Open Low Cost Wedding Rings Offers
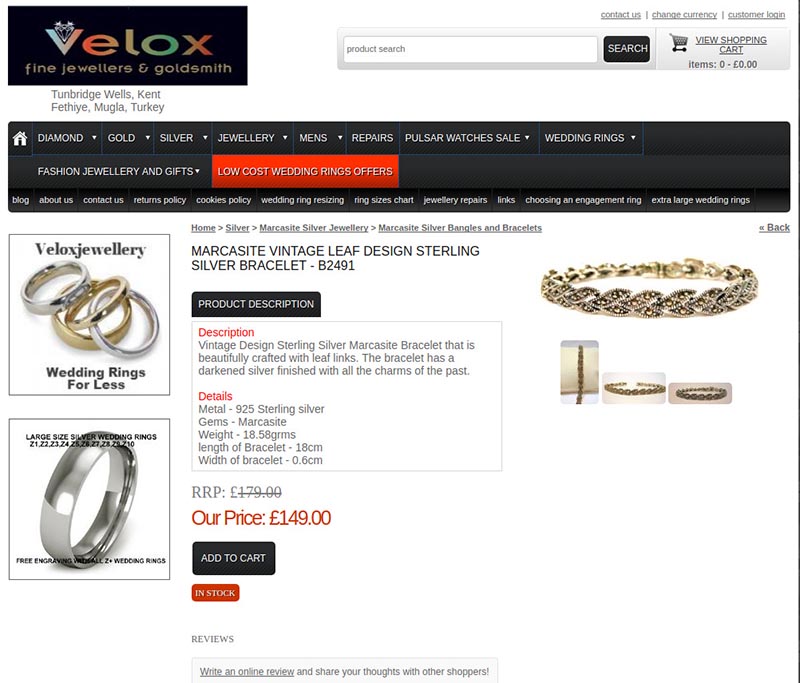The image size is (800, 683). pyautogui.click(x=305, y=171)
